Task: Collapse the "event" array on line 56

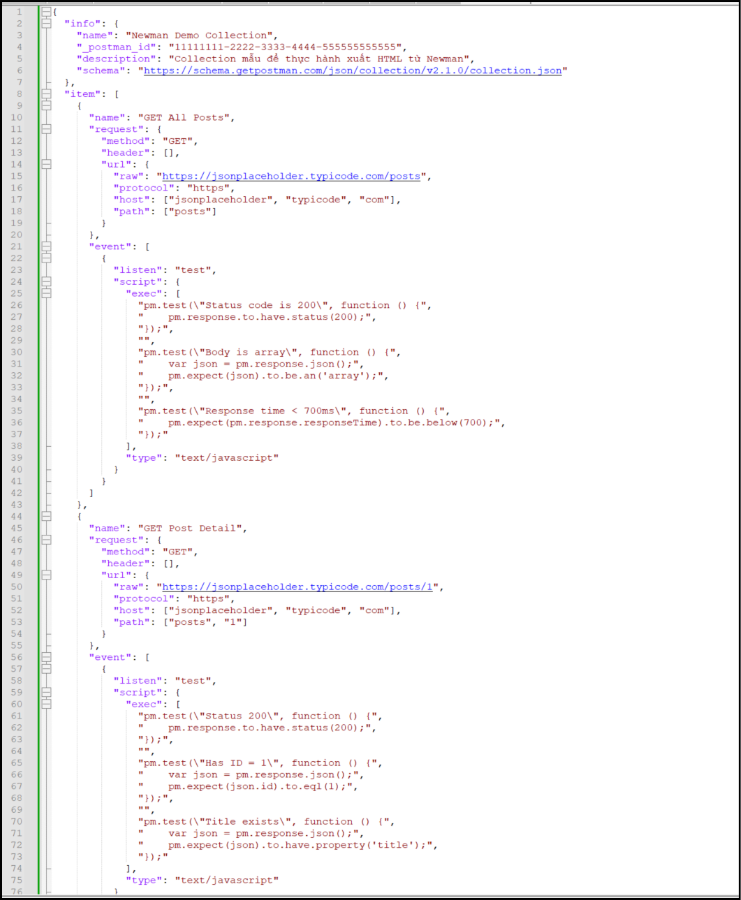Action: tap(46, 657)
